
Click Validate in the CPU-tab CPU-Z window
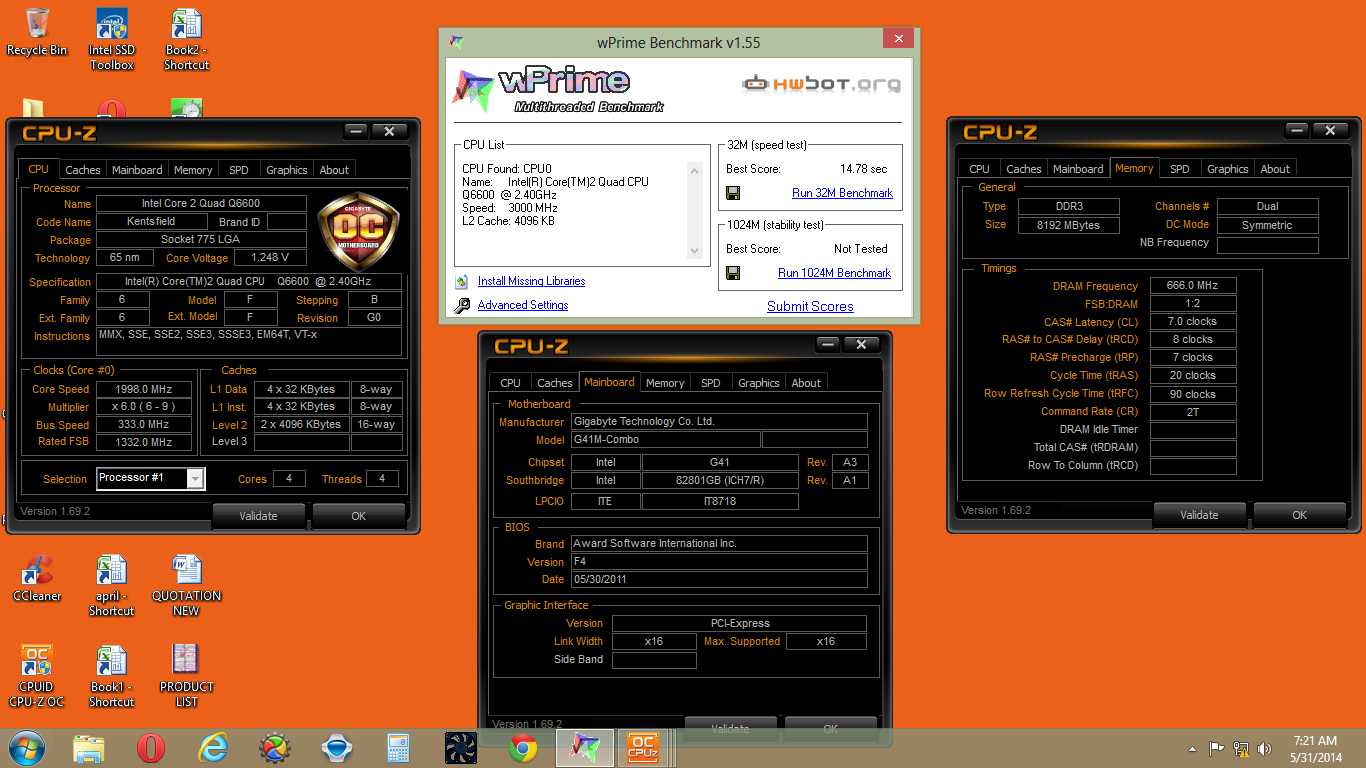pyautogui.click(x=258, y=516)
